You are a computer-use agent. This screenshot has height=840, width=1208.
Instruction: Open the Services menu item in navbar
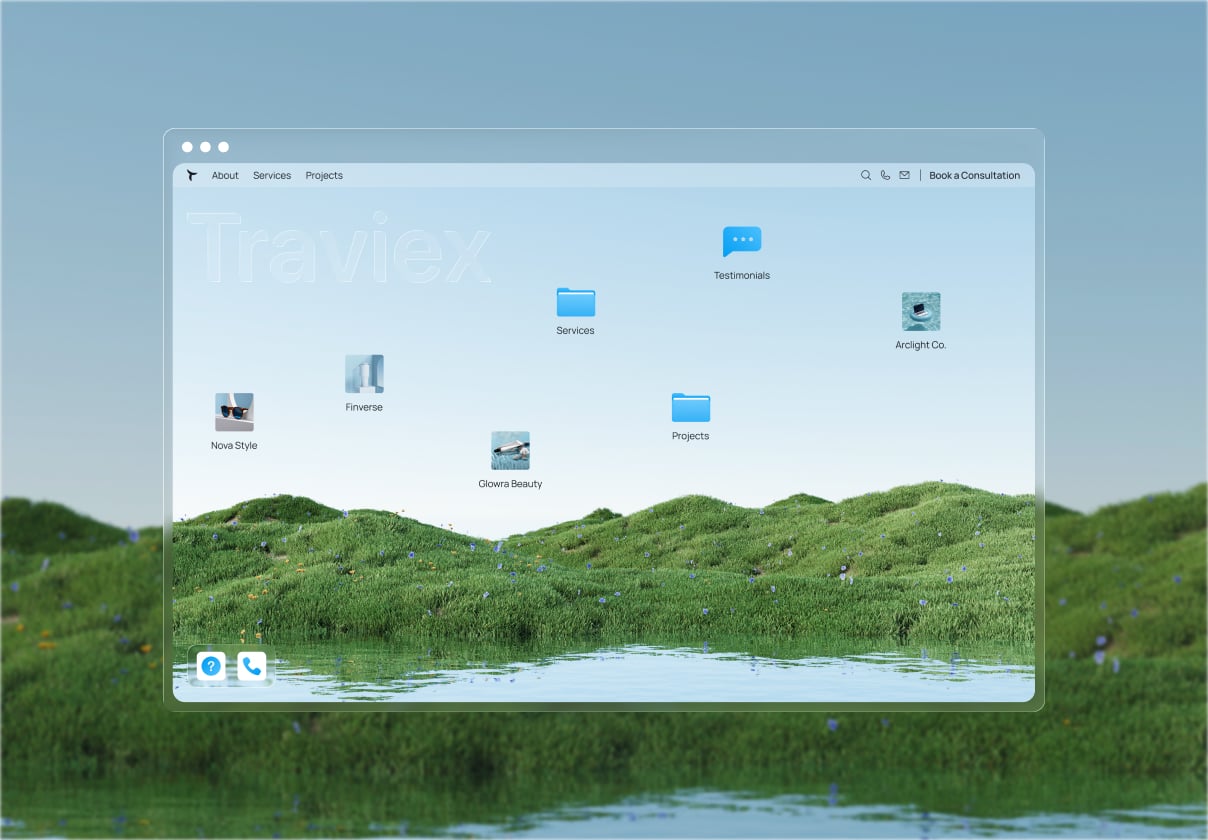272,176
